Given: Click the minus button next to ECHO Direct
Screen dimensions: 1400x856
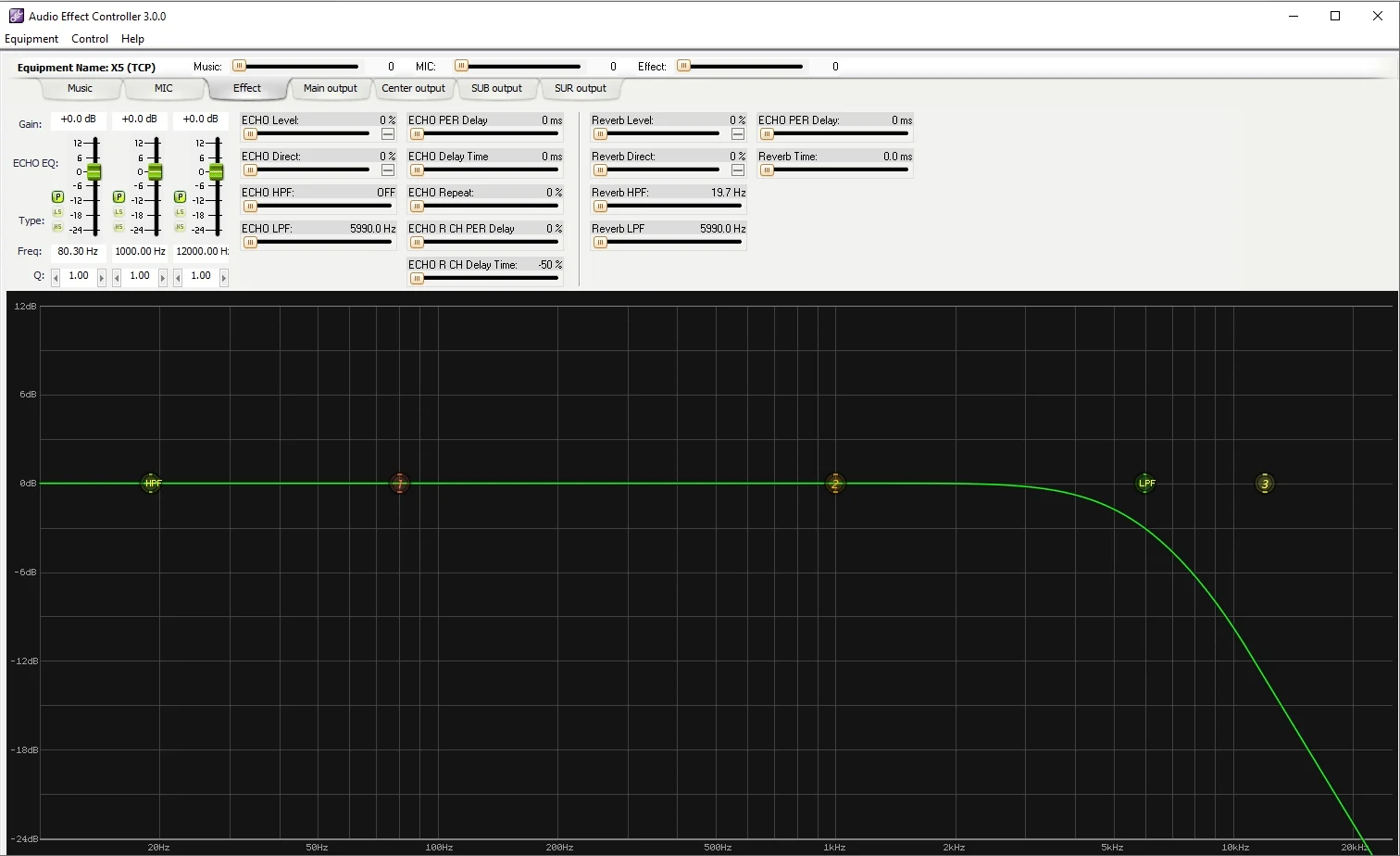Looking at the screenshot, I should click(x=388, y=170).
